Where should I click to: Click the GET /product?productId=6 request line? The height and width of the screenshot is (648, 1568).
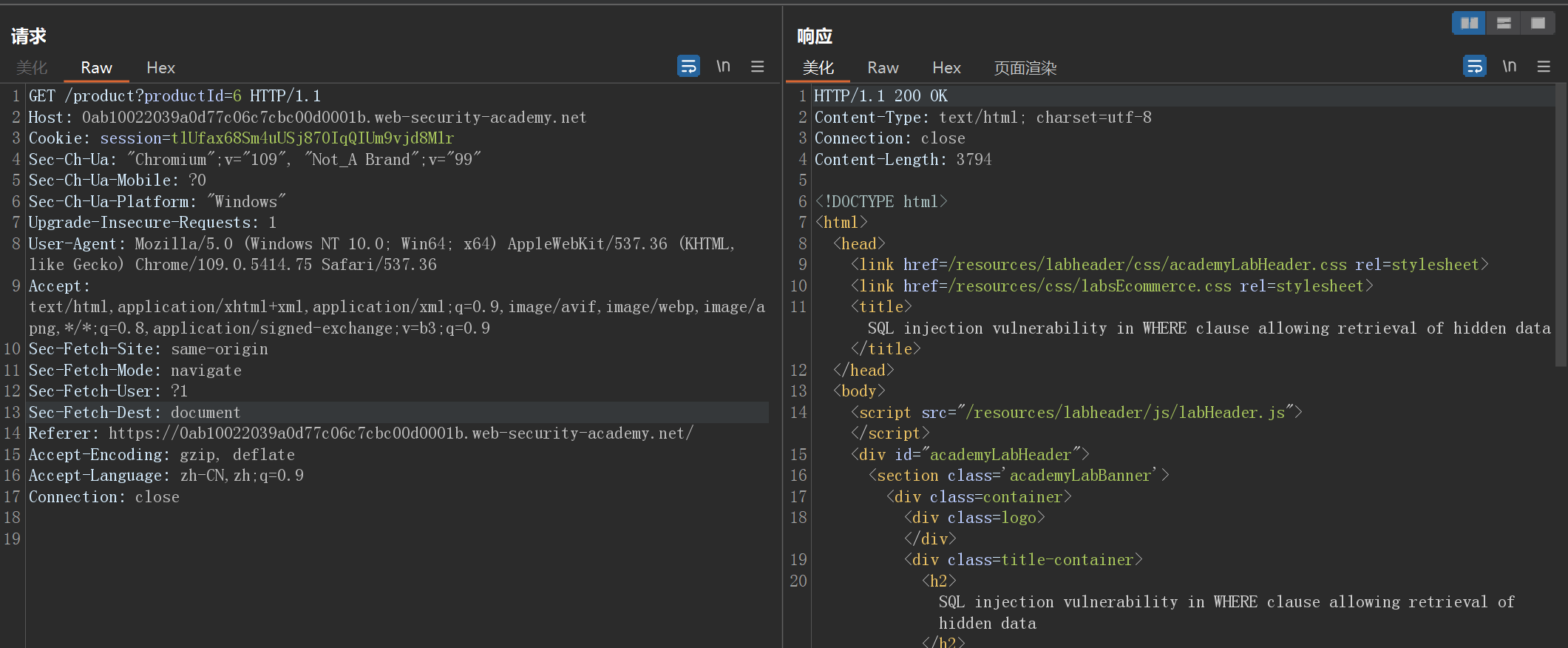pos(174,96)
